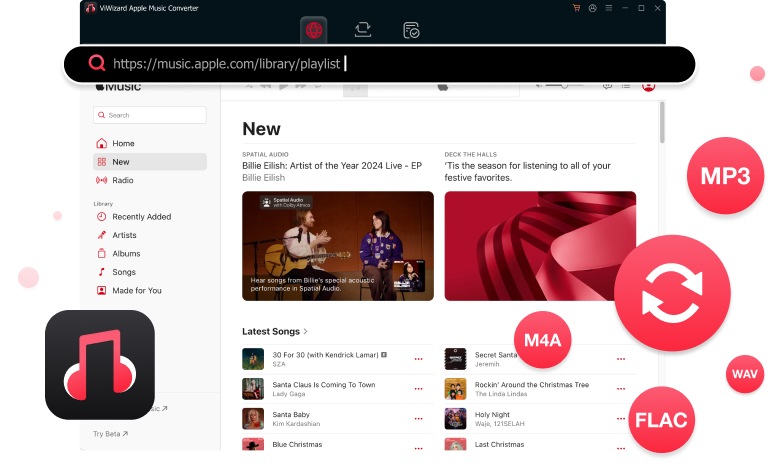Click the Billie Eilish artist link

coord(263,178)
